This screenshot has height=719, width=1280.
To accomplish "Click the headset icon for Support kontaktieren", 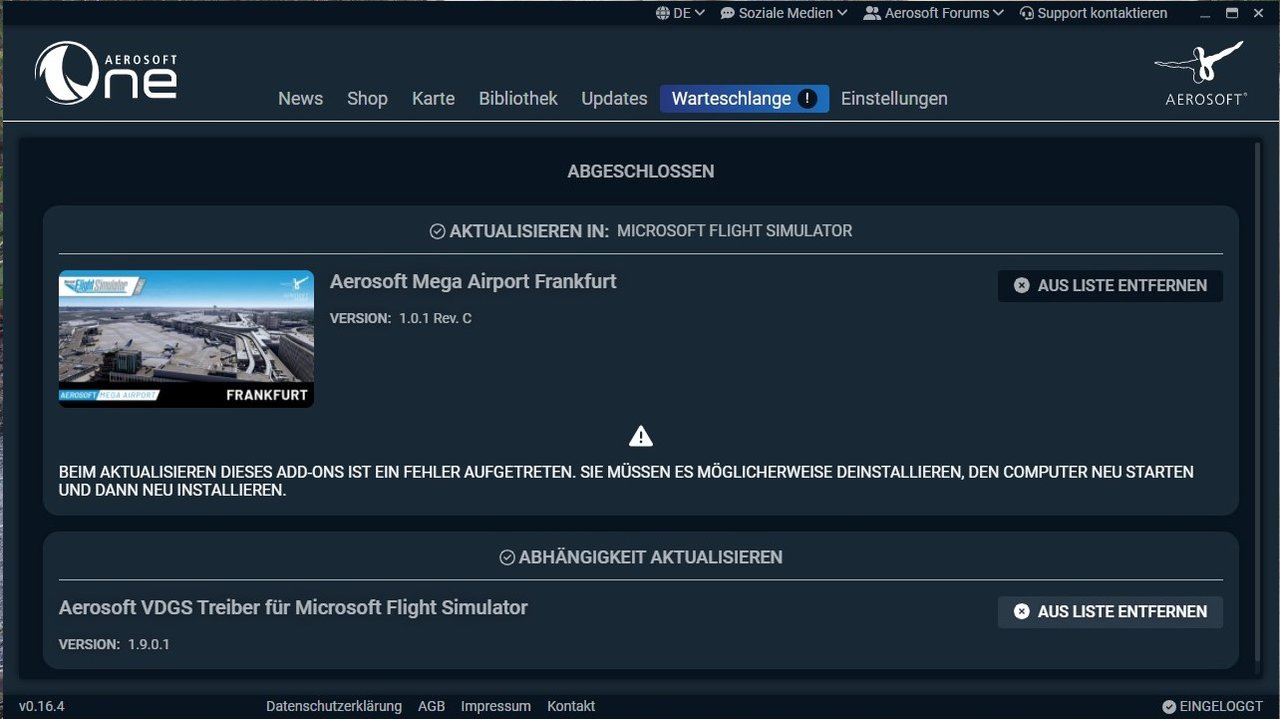I will (1026, 13).
